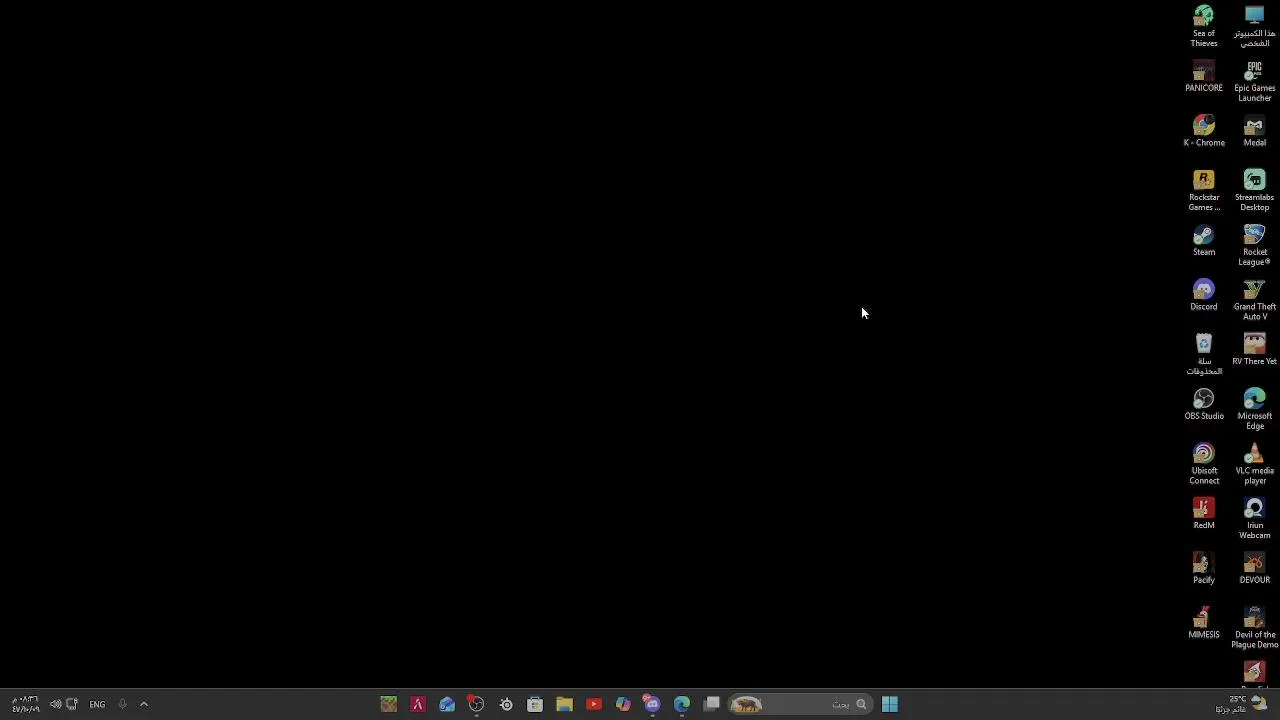This screenshot has height=720, width=1280.
Task: Open Microsoft Edge from the taskbar
Action: pyautogui.click(x=682, y=704)
